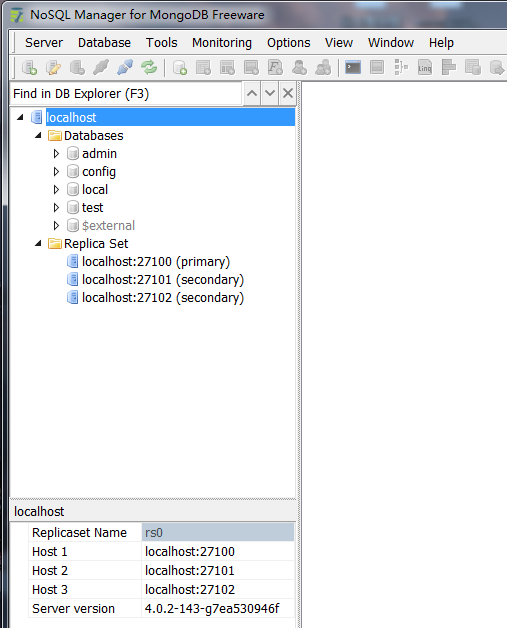The width and height of the screenshot is (507, 628).
Task: Click the localhost properties panel header
Action: click(153, 511)
